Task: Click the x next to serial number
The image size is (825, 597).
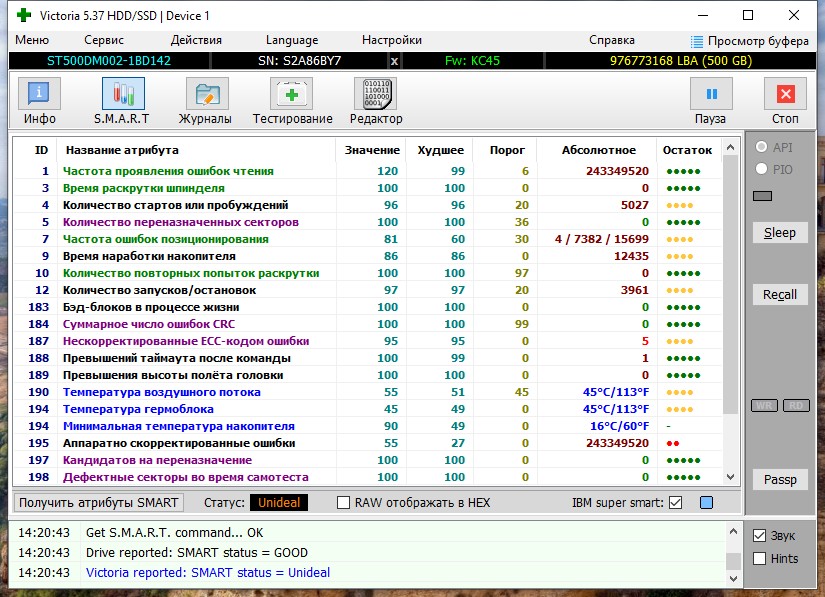Action: click(394, 61)
